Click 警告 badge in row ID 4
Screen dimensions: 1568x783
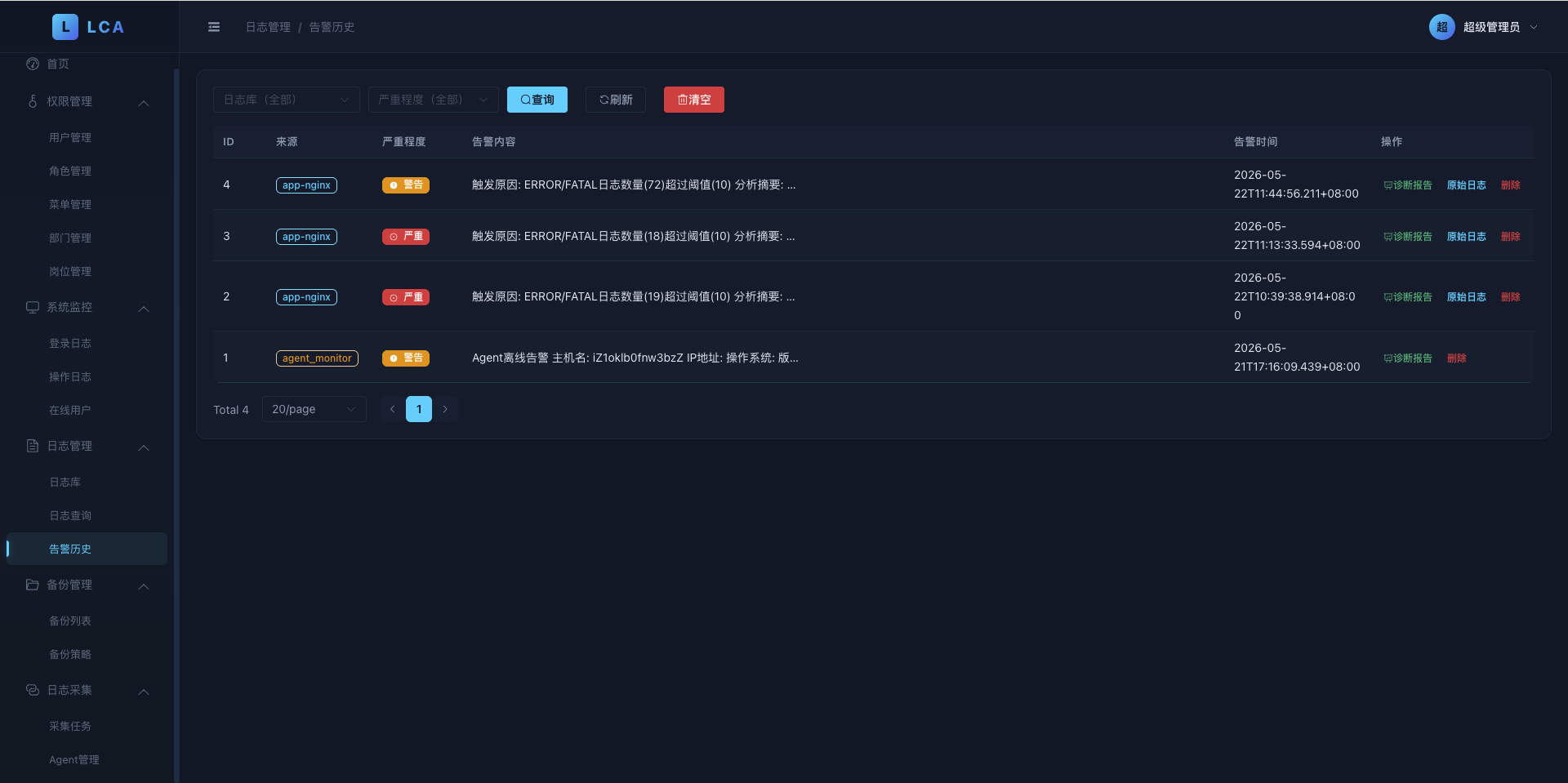[406, 185]
